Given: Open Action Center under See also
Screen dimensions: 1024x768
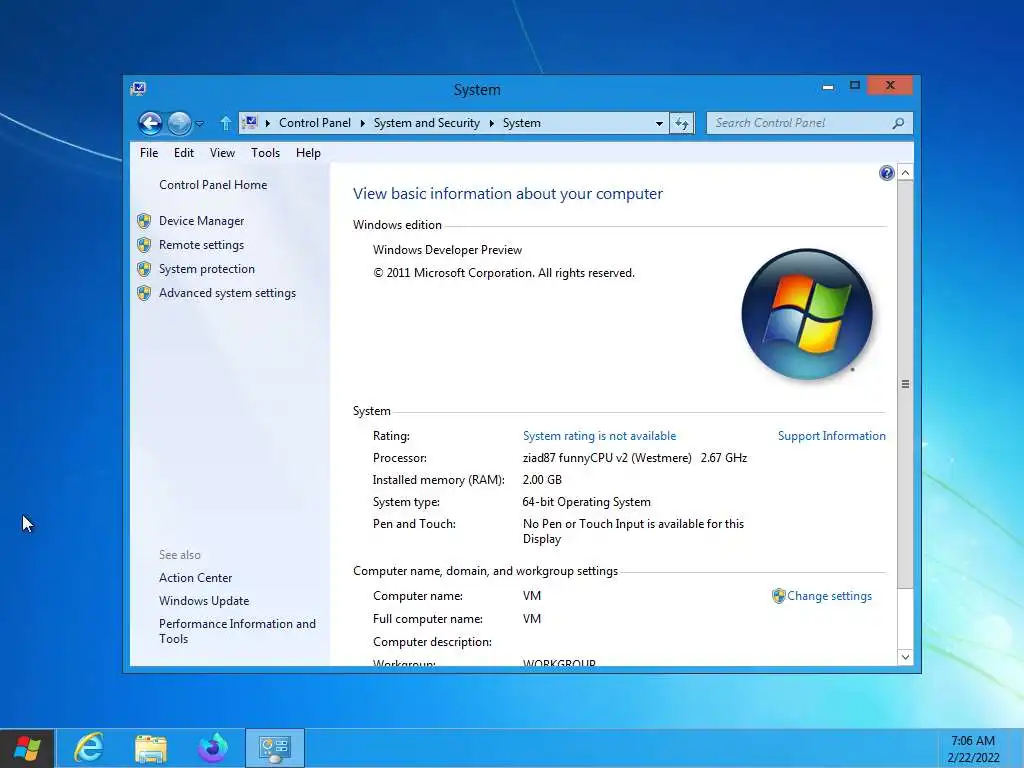Looking at the screenshot, I should pyautogui.click(x=195, y=578).
